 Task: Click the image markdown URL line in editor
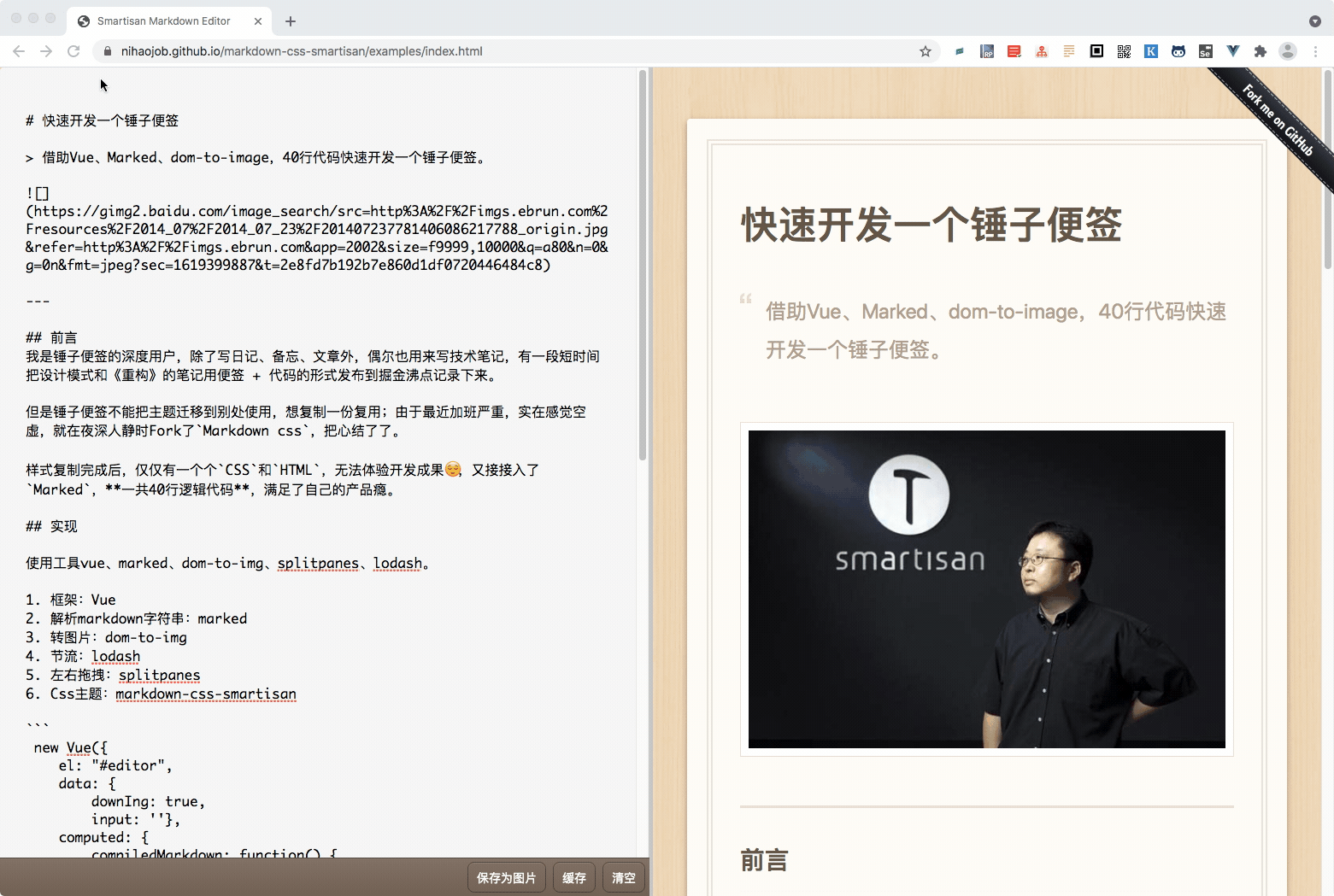[317, 229]
